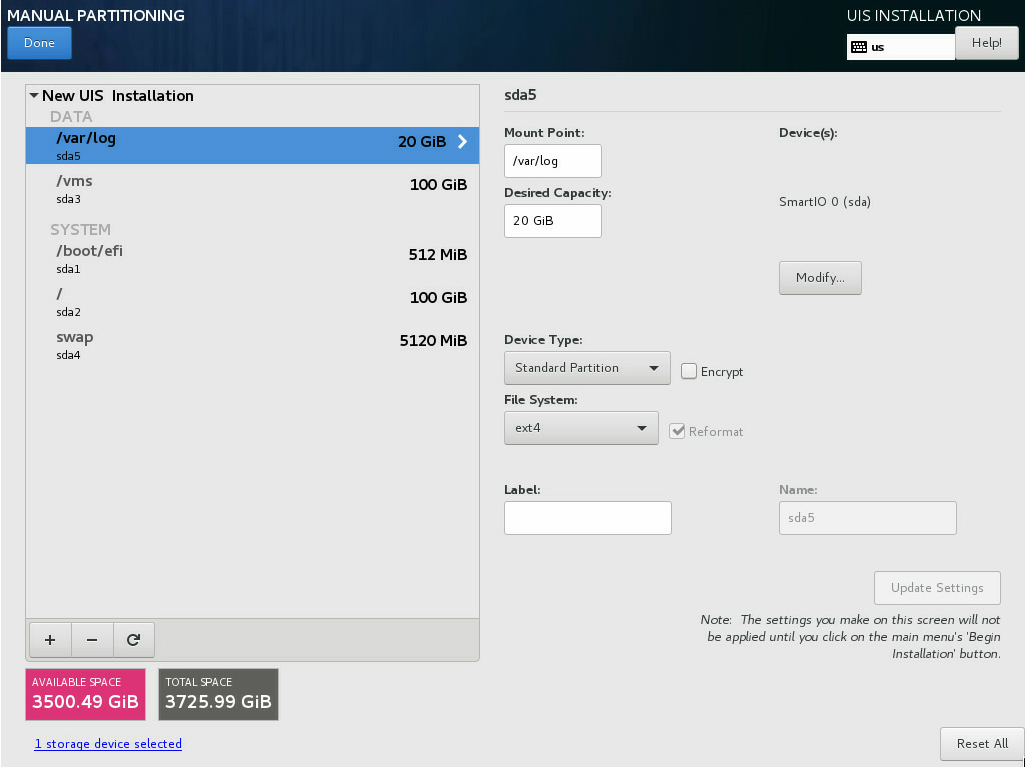Click the Label input field

pos(588,518)
